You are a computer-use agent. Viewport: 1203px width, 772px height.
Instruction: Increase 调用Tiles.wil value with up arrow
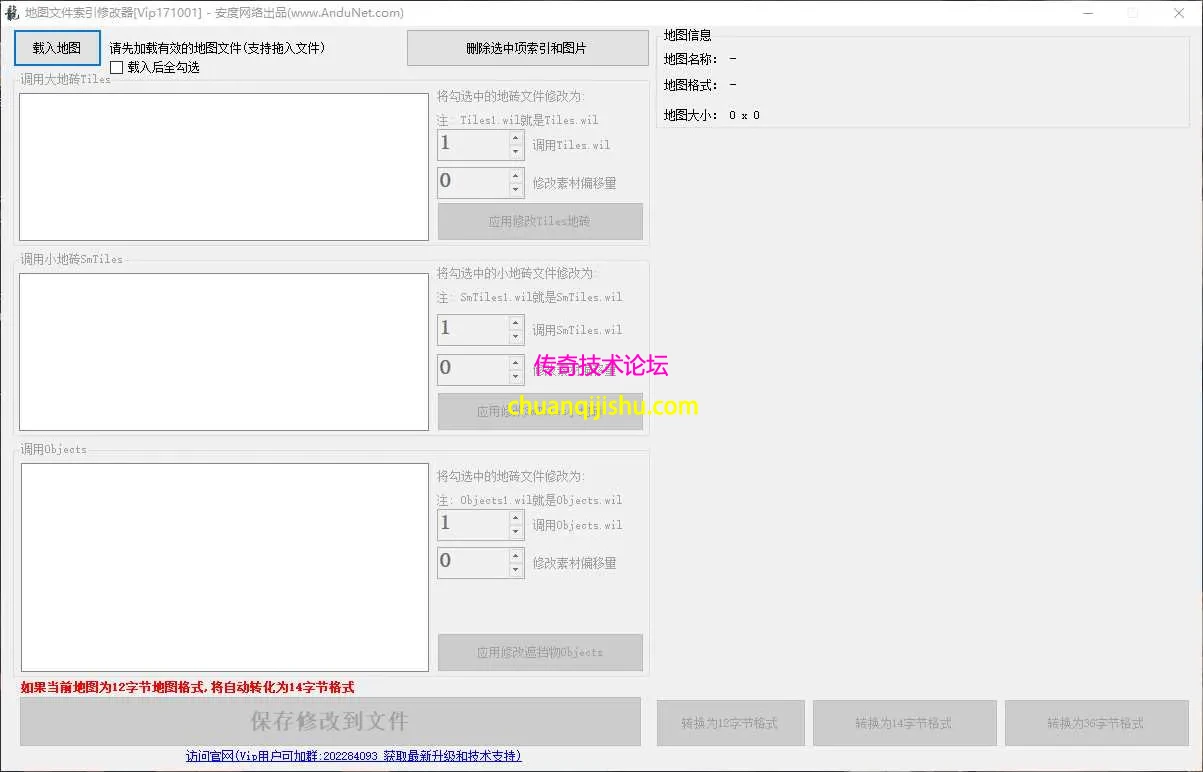click(x=516, y=137)
